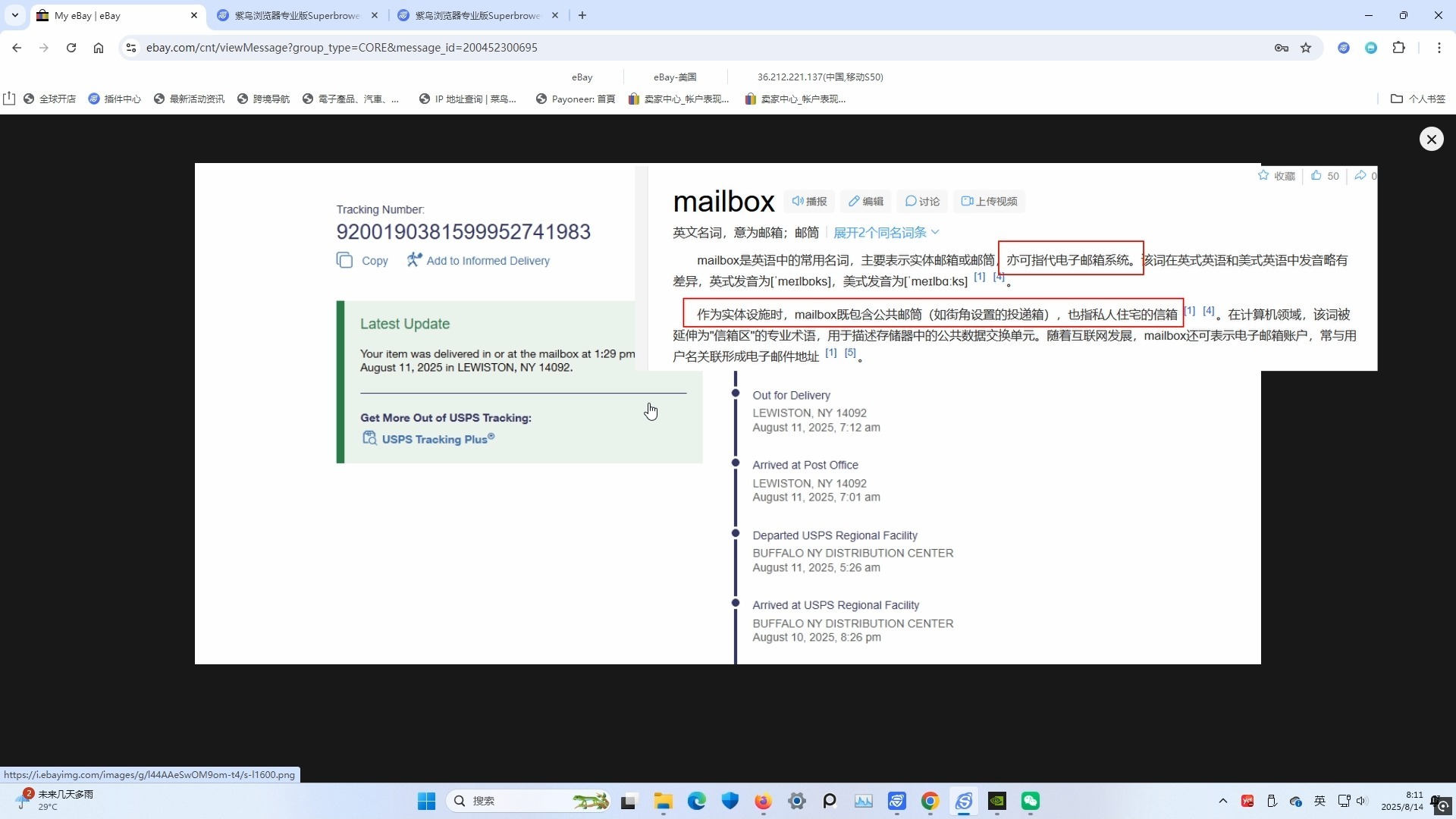Open the IP 地址查询 bookmark
This screenshot has height=819, width=1456.
[468, 99]
